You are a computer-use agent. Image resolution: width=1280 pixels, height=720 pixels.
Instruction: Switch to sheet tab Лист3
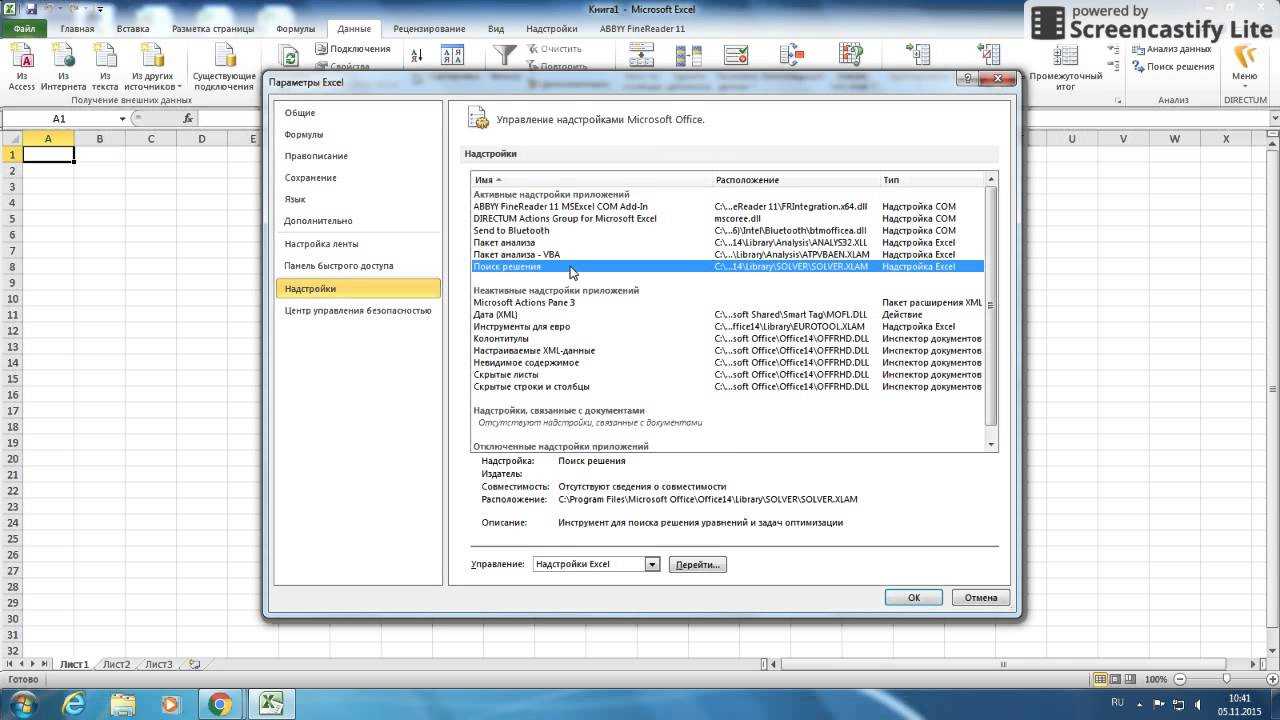coord(159,664)
